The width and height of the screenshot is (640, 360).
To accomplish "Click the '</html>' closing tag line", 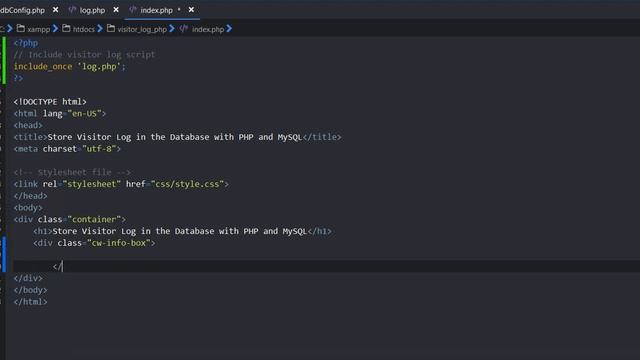I will pyautogui.click(x=31, y=302).
